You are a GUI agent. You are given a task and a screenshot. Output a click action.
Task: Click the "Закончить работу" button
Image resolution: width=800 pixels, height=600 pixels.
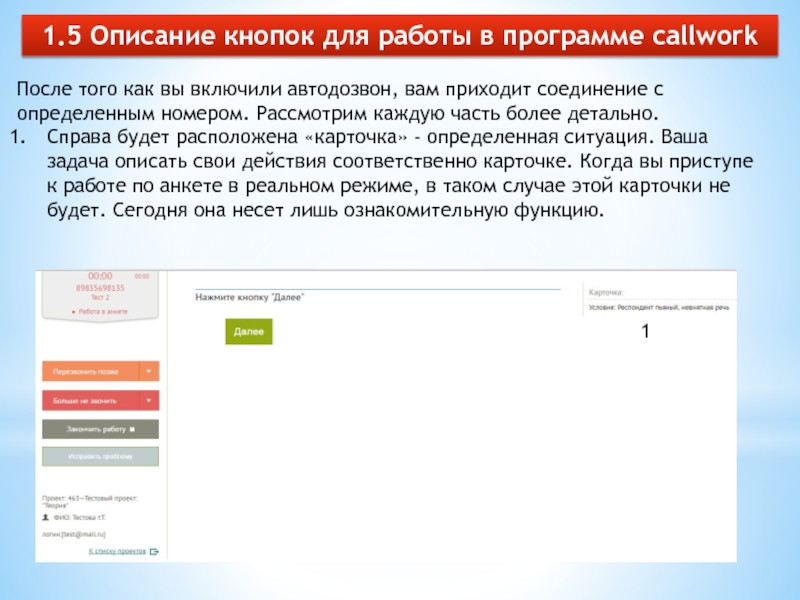pyautogui.click(x=101, y=429)
